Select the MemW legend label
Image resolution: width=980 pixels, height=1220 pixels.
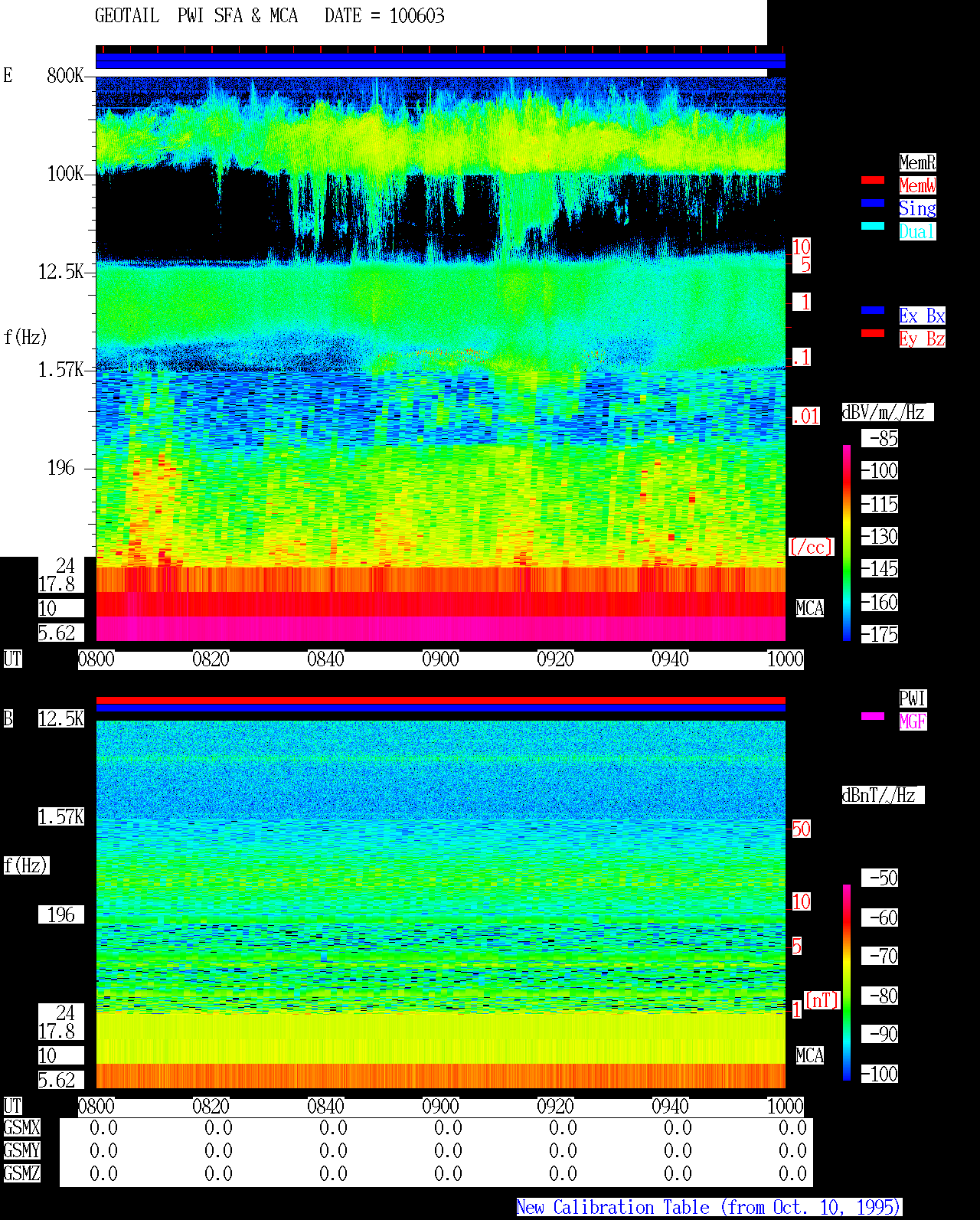tap(917, 185)
